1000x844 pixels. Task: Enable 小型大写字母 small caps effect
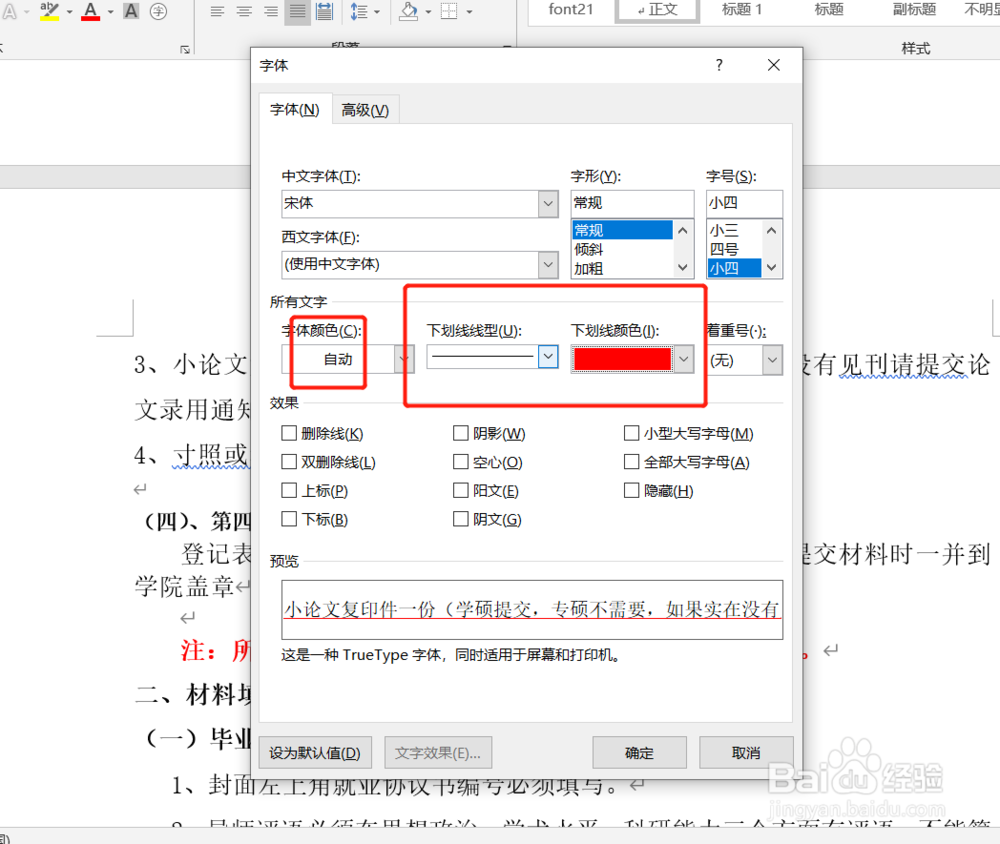coord(632,433)
